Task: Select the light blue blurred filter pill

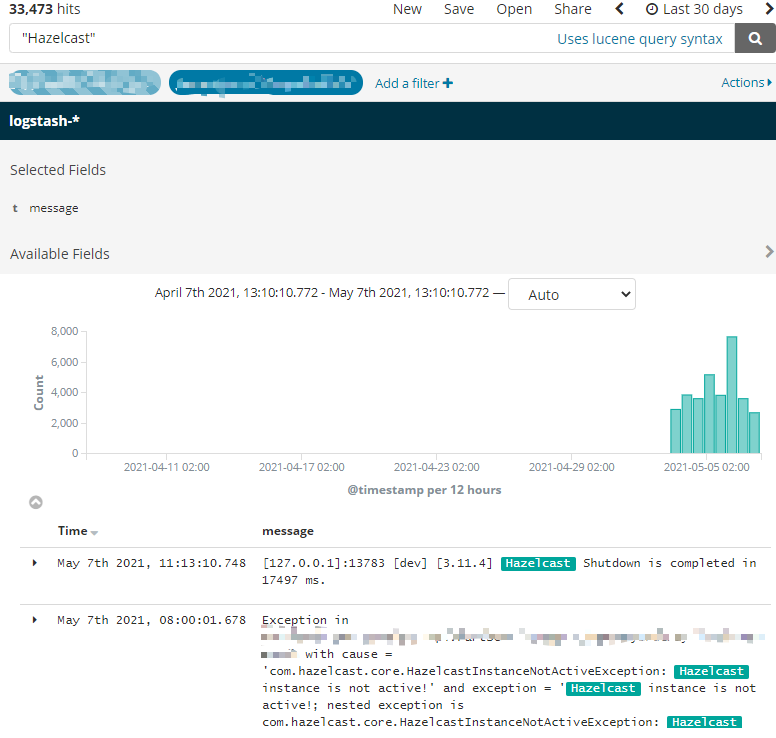Action: 85,82
